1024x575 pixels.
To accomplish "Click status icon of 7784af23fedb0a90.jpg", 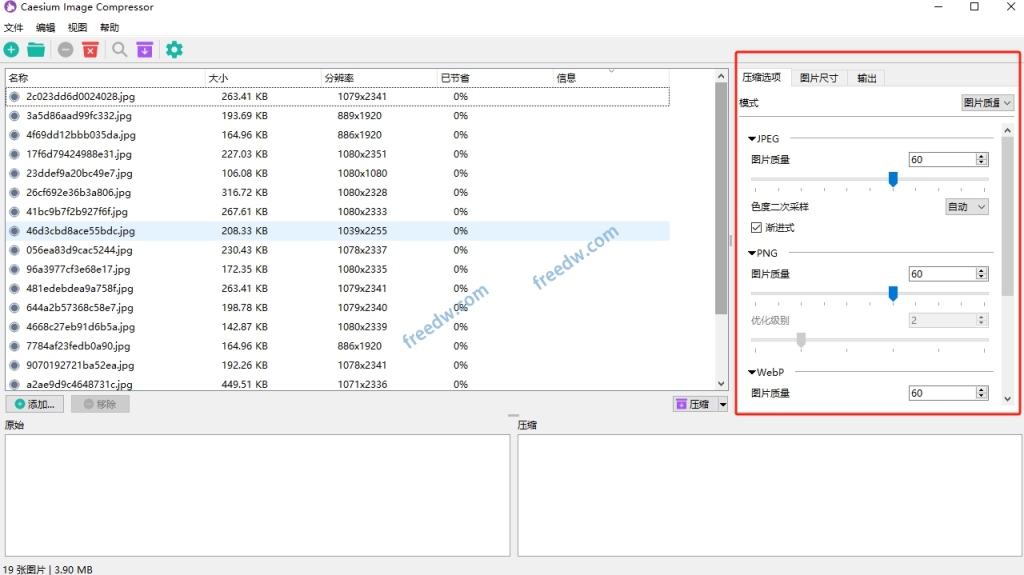I will click(x=14, y=346).
